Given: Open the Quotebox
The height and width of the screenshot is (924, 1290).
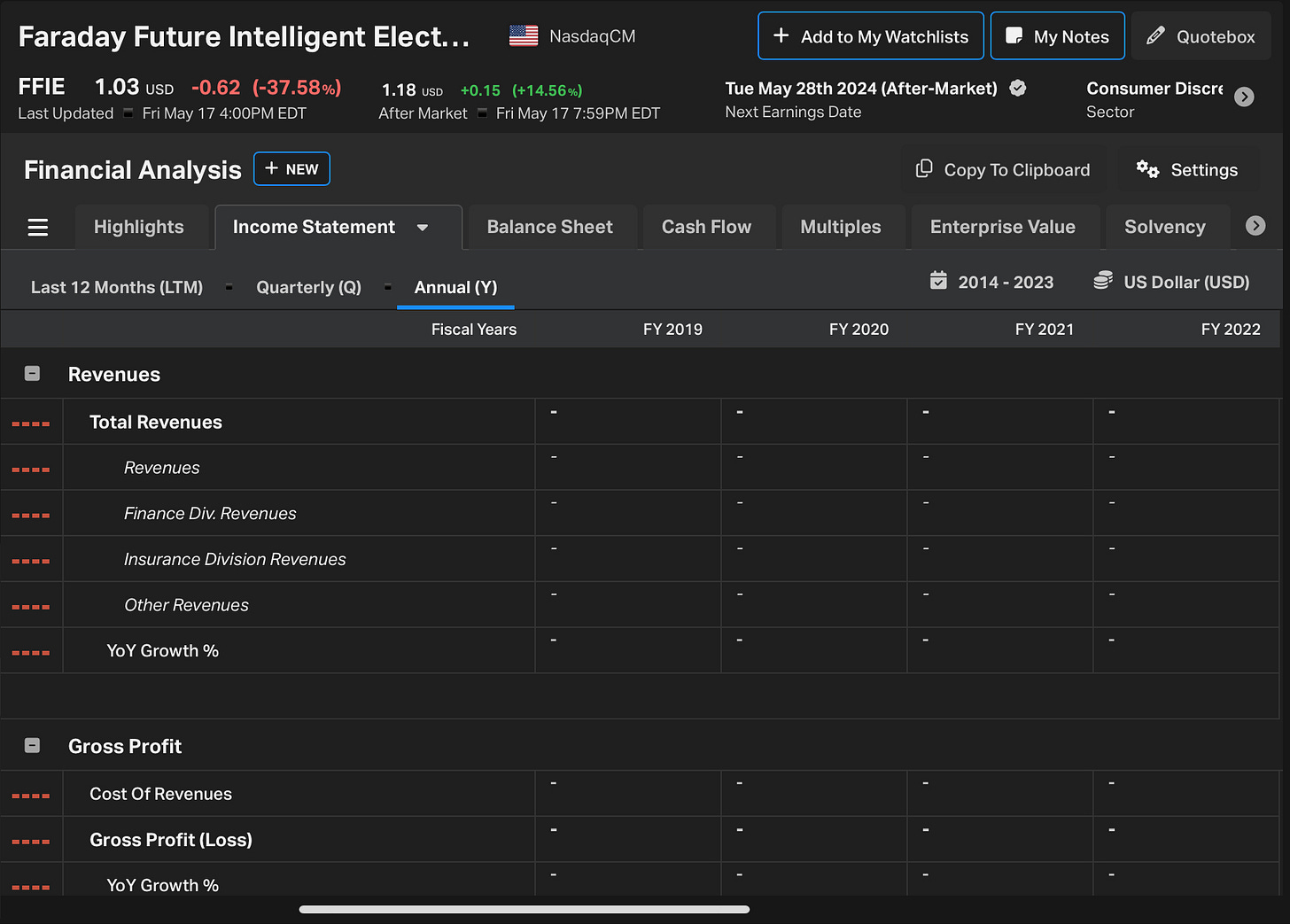Looking at the screenshot, I should click(x=1201, y=36).
